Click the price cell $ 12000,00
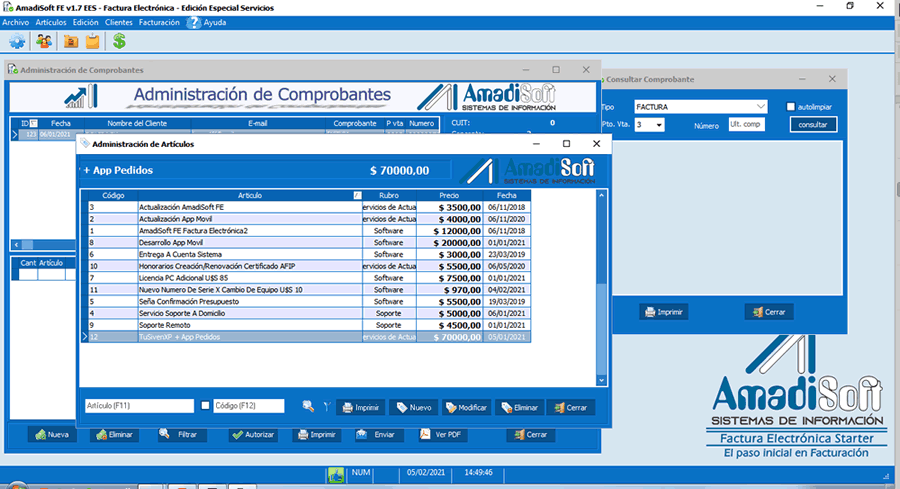The width and height of the screenshot is (900, 489). (449, 231)
